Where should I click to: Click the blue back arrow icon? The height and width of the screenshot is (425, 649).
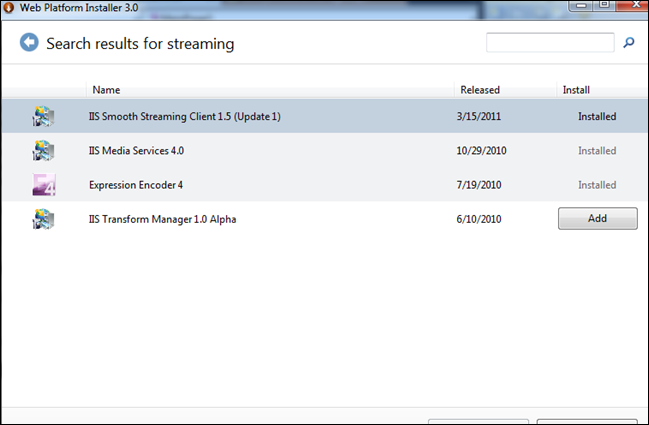coord(29,43)
